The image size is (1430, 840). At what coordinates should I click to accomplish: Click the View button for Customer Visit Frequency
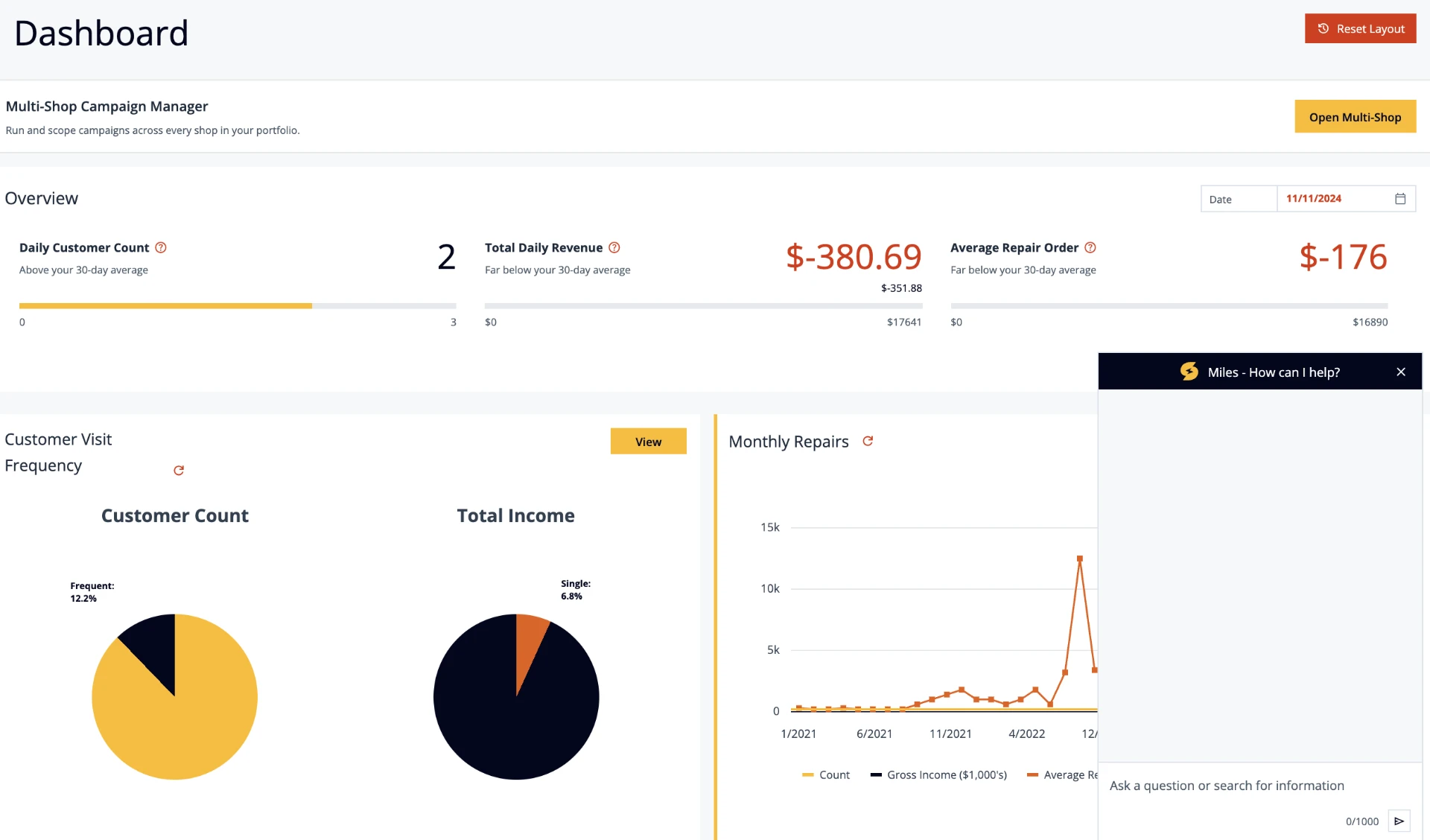click(x=648, y=442)
